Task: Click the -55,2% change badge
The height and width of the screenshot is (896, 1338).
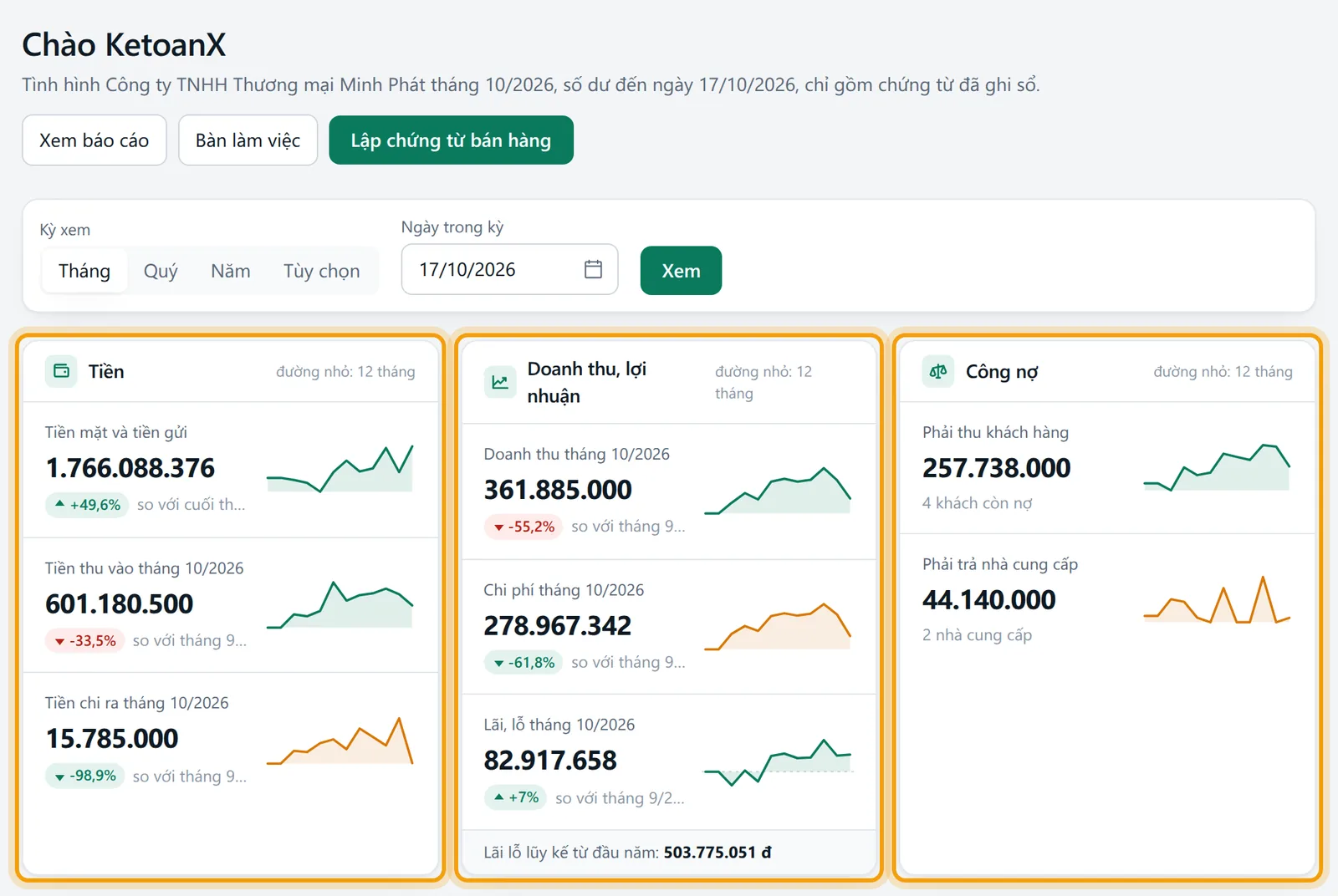Action: (x=523, y=527)
